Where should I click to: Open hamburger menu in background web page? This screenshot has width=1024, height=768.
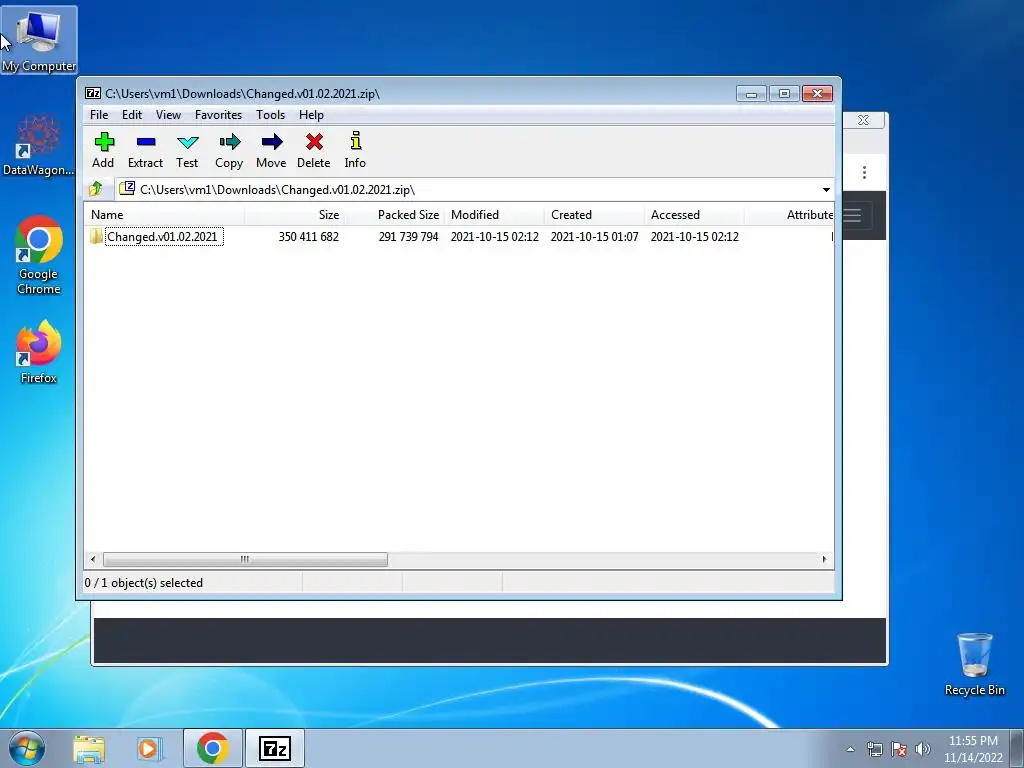point(853,216)
